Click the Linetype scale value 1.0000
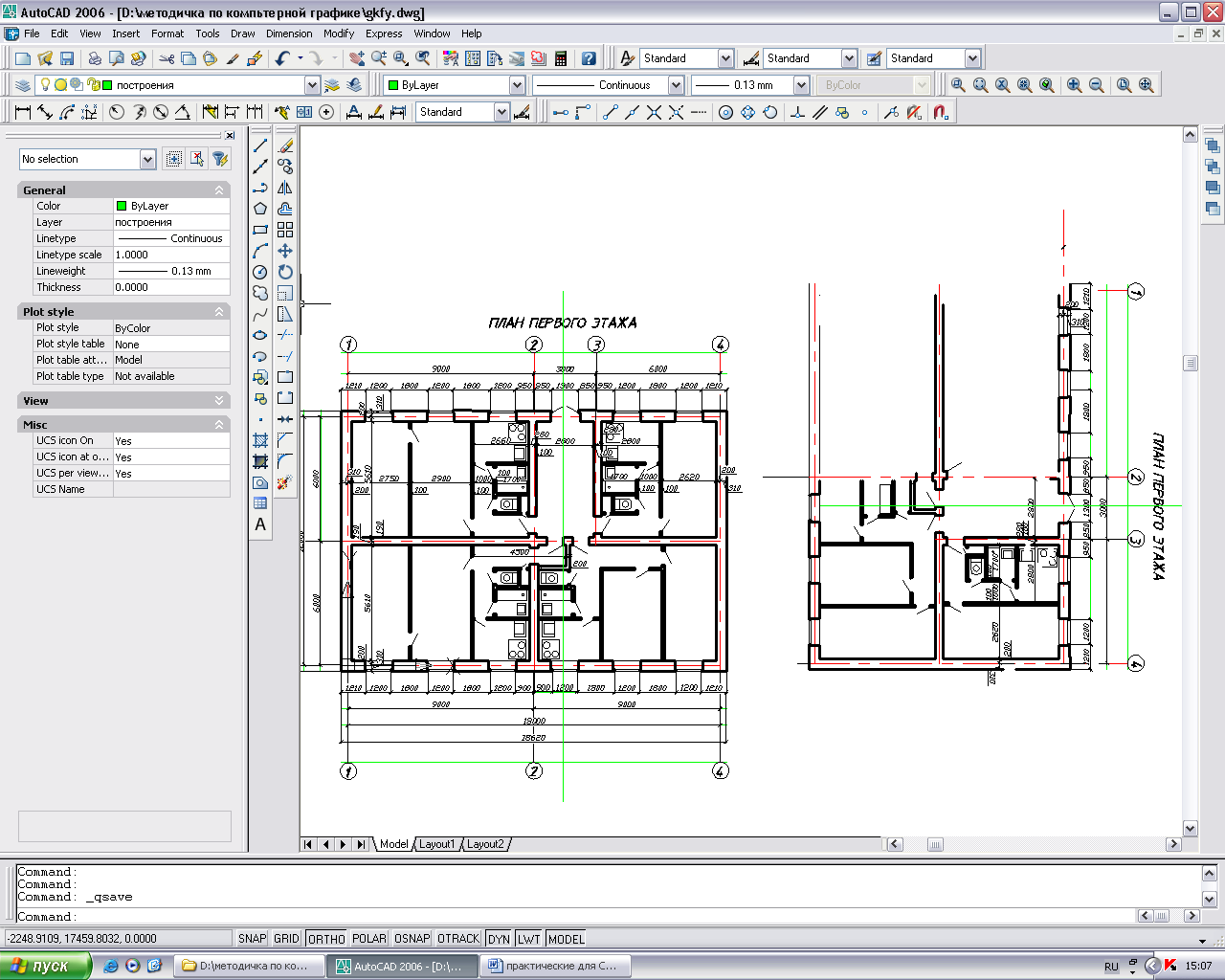1225x980 pixels. 171,255
